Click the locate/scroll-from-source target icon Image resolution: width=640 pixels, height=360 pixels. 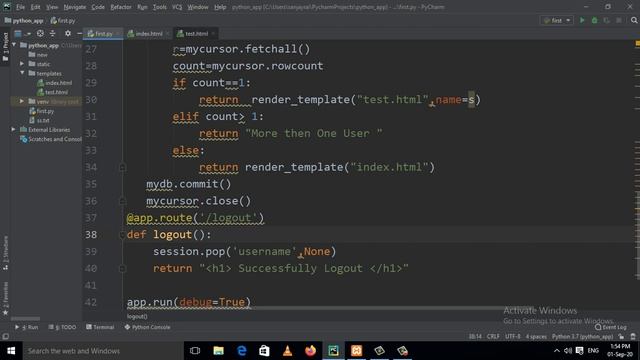point(40,33)
